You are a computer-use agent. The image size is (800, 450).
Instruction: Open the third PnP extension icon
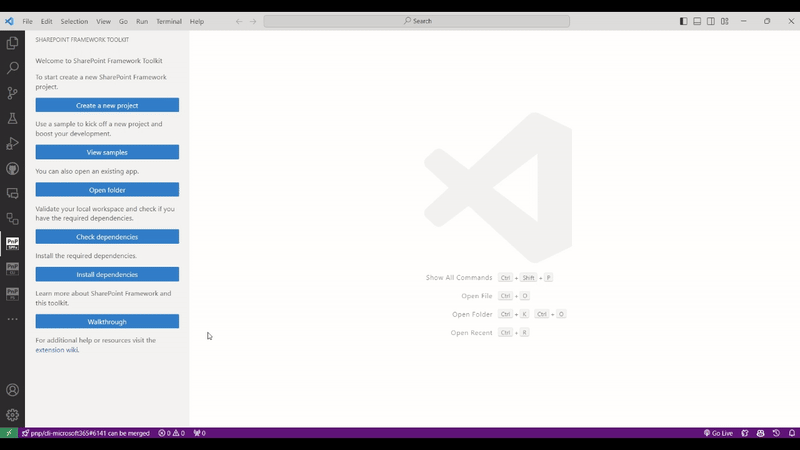pyautogui.click(x=12, y=294)
